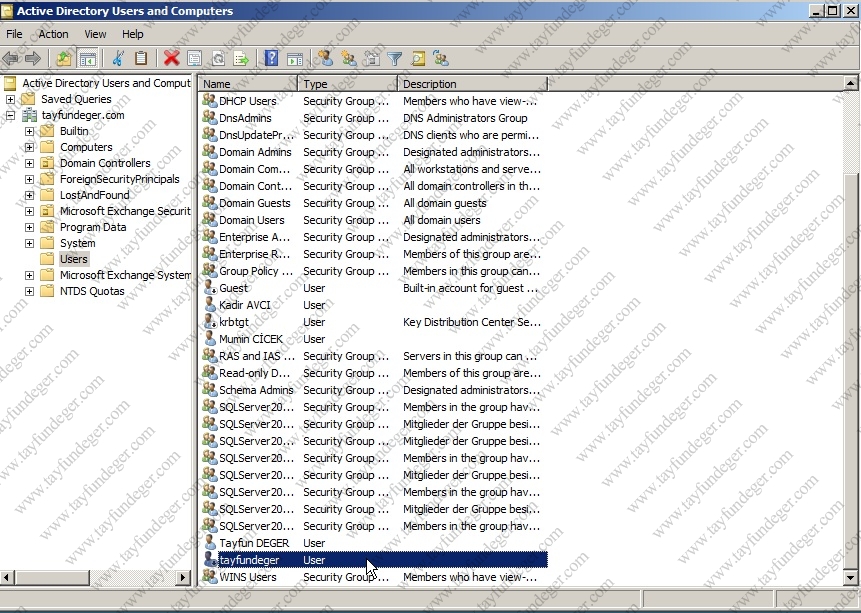Select the DnsAdmins group row
861x613 pixels.
pos(373,118)
